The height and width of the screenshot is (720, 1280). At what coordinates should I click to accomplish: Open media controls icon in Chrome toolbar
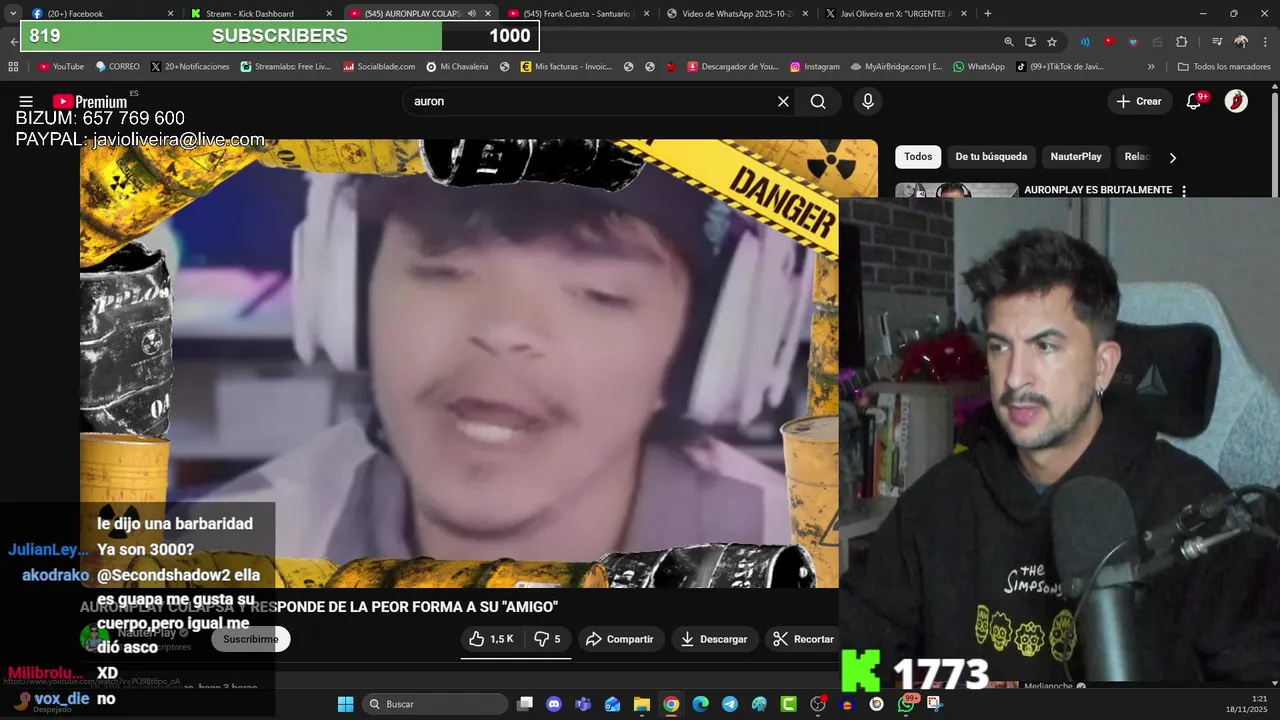coord(1217,42)
